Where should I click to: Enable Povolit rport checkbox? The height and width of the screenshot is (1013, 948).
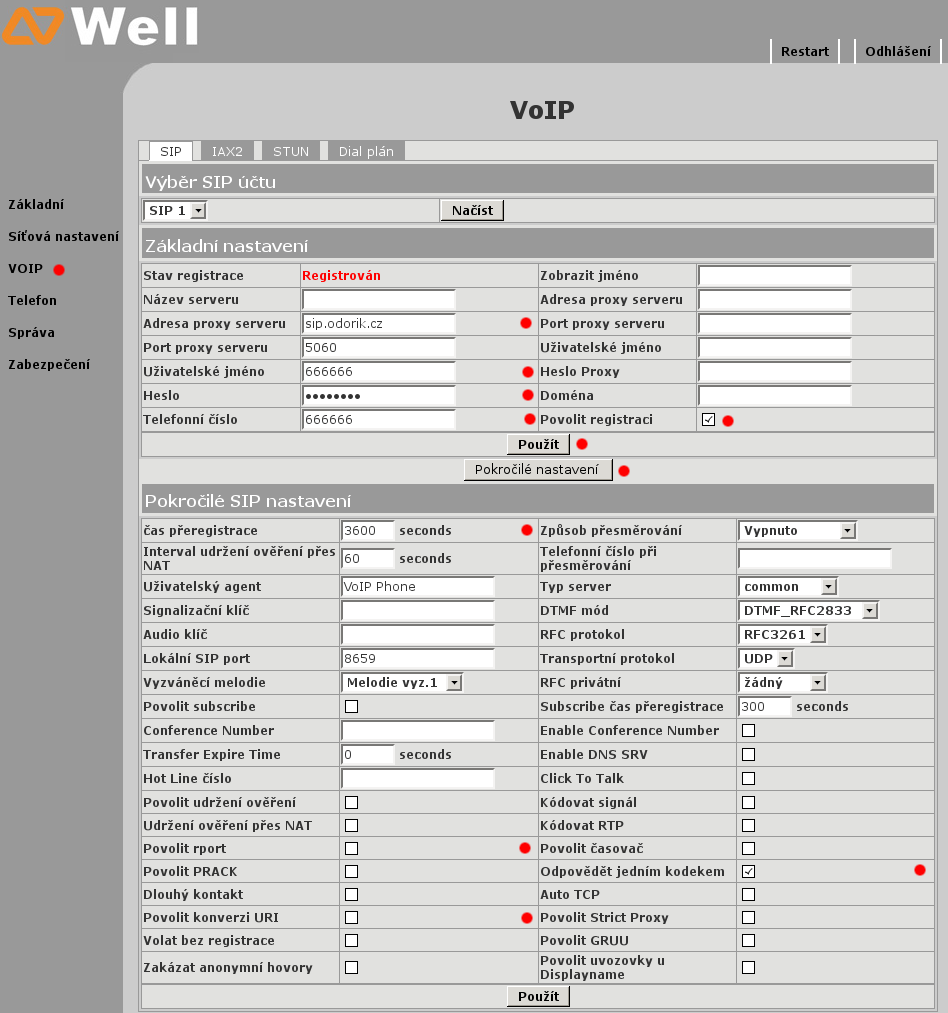[352, 848]
